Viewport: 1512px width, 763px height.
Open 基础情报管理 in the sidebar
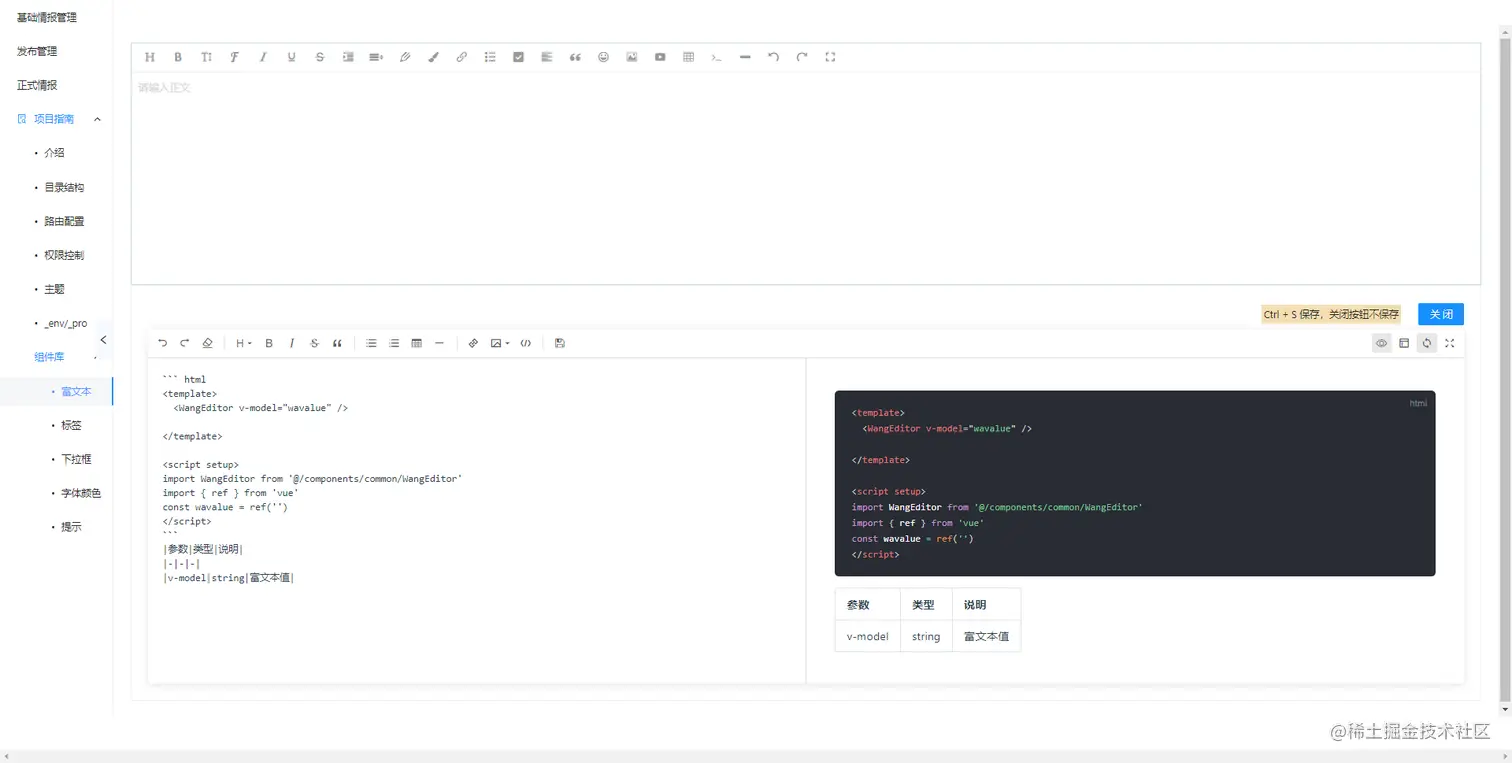47,17
